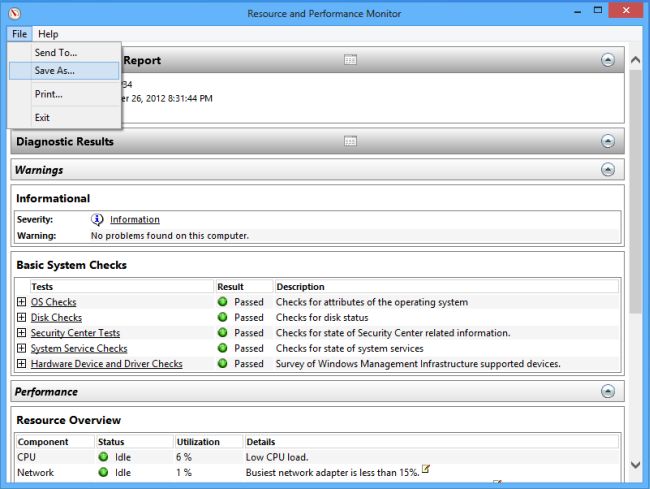Click the scroll down arrow
Screen dimensions: 650x489
[635, 465]
